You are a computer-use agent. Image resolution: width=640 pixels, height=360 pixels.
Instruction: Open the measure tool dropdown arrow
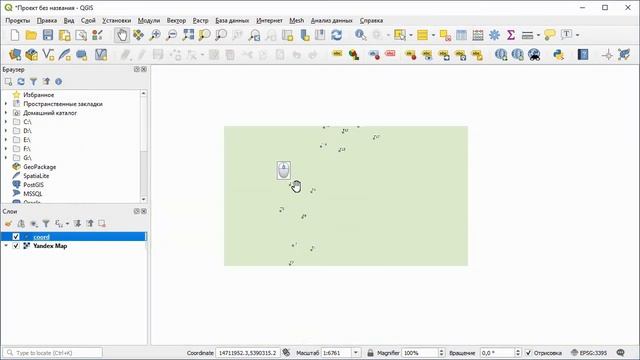(x=538, y=35)
